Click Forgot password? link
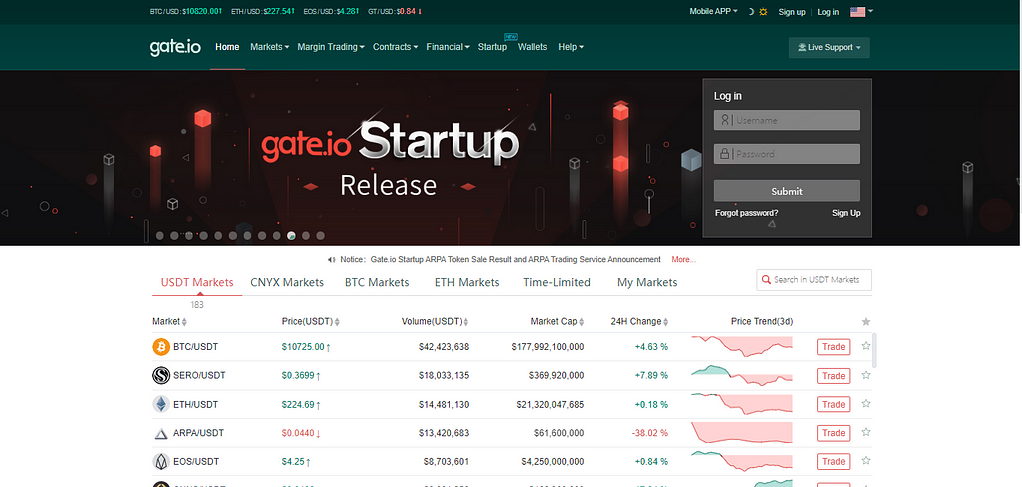 click(746, 213)
